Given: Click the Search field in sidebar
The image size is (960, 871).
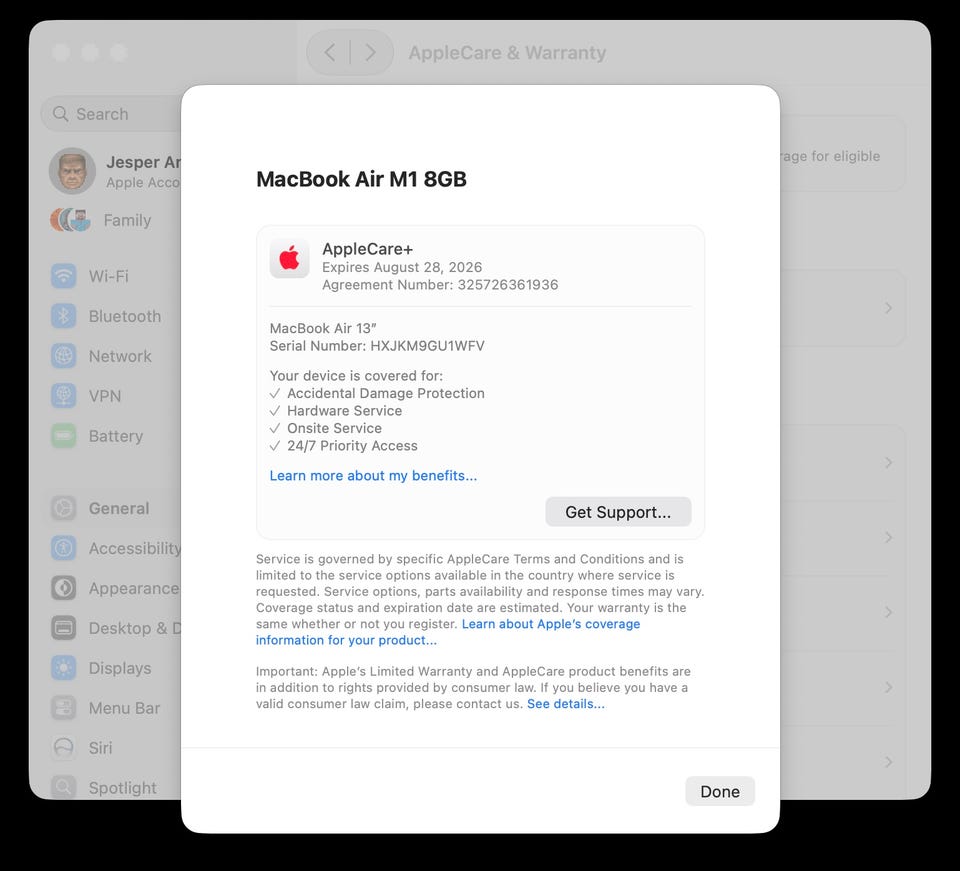Looking at the screenshot, I should 111,114.
